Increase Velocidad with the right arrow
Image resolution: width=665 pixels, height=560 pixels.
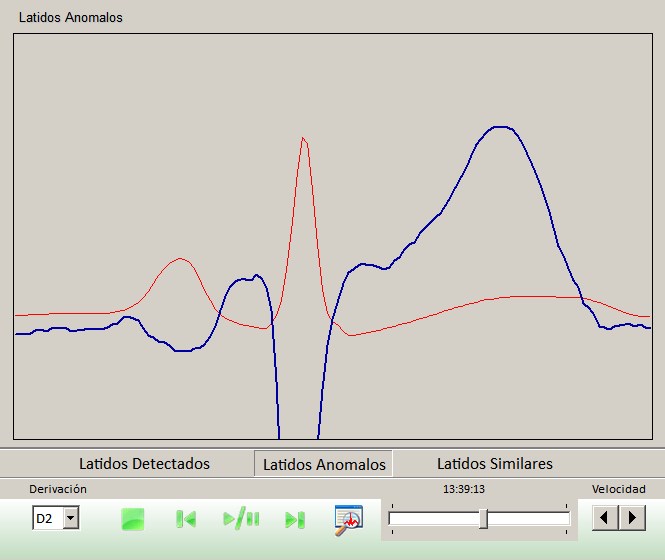(632, 517)
